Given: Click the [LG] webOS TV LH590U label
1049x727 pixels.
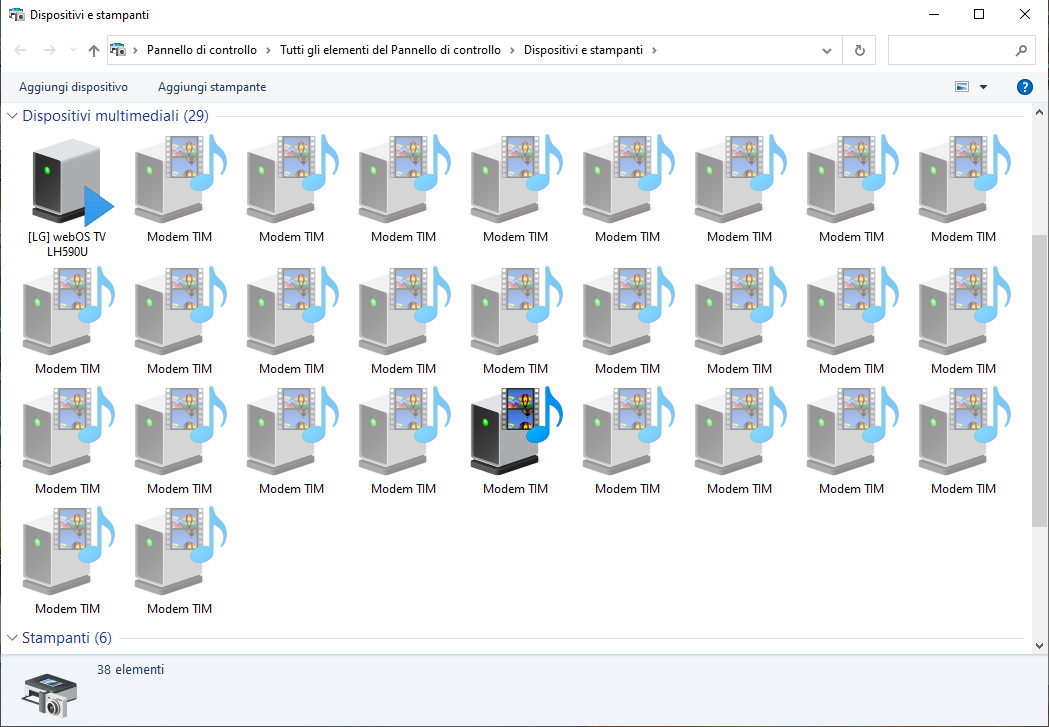Looking at the screenshot, I should coord(67,244).
